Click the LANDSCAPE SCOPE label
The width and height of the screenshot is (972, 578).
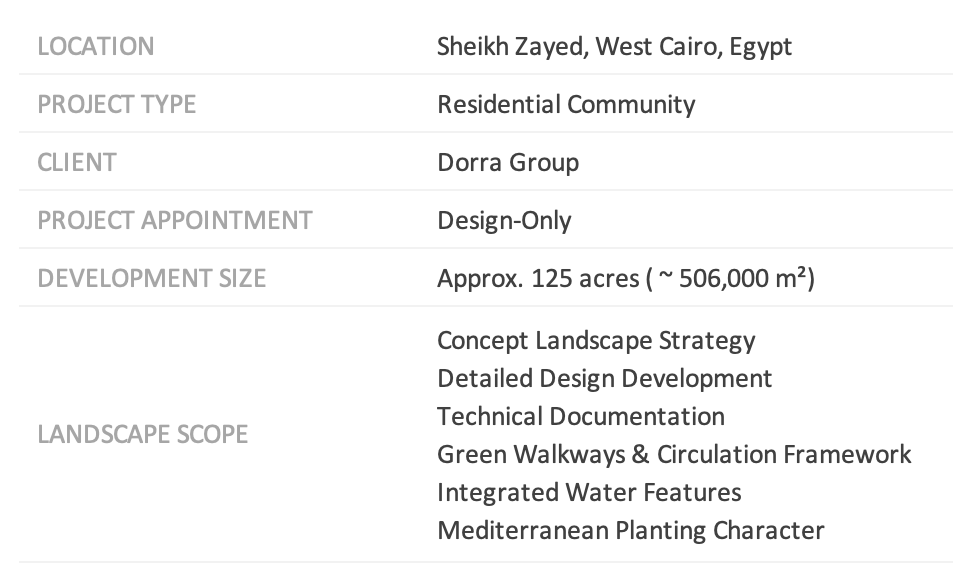pos(142,435)
